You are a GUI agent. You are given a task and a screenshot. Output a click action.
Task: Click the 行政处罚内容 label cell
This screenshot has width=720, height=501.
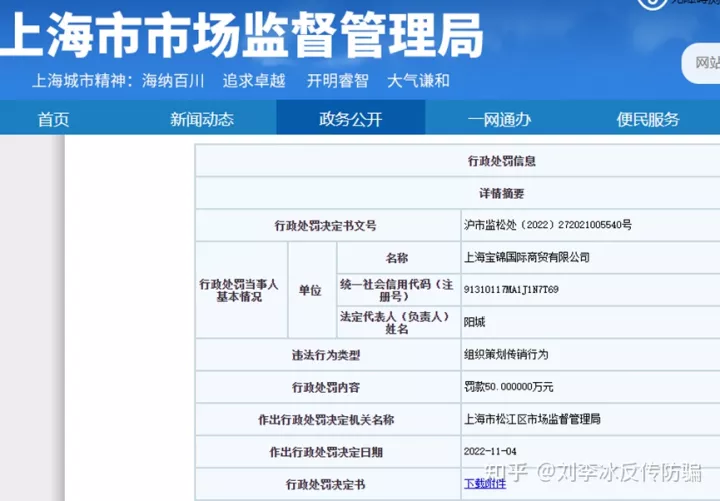coord(326,388)
